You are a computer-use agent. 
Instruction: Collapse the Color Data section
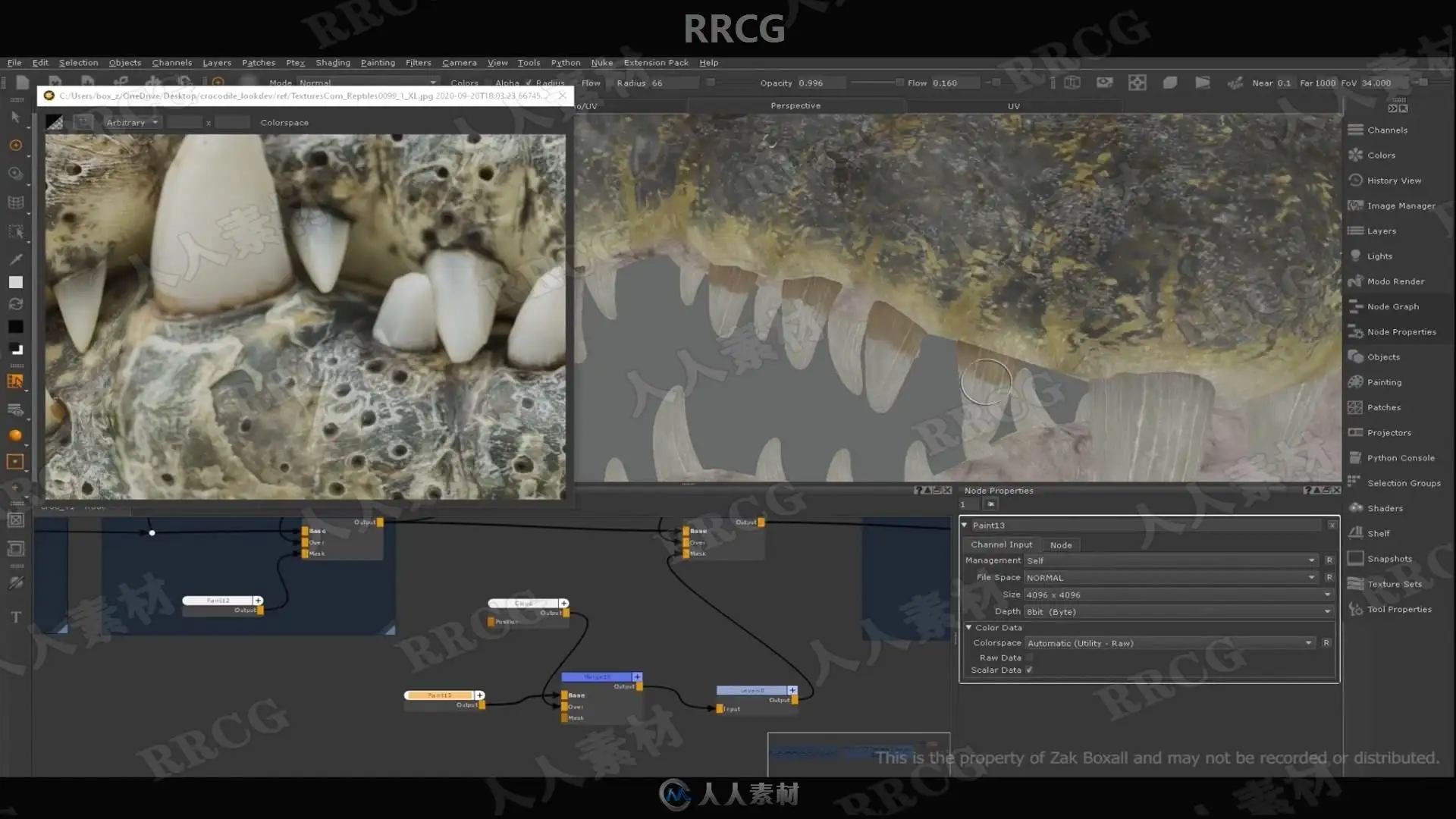tap(968, 628)
